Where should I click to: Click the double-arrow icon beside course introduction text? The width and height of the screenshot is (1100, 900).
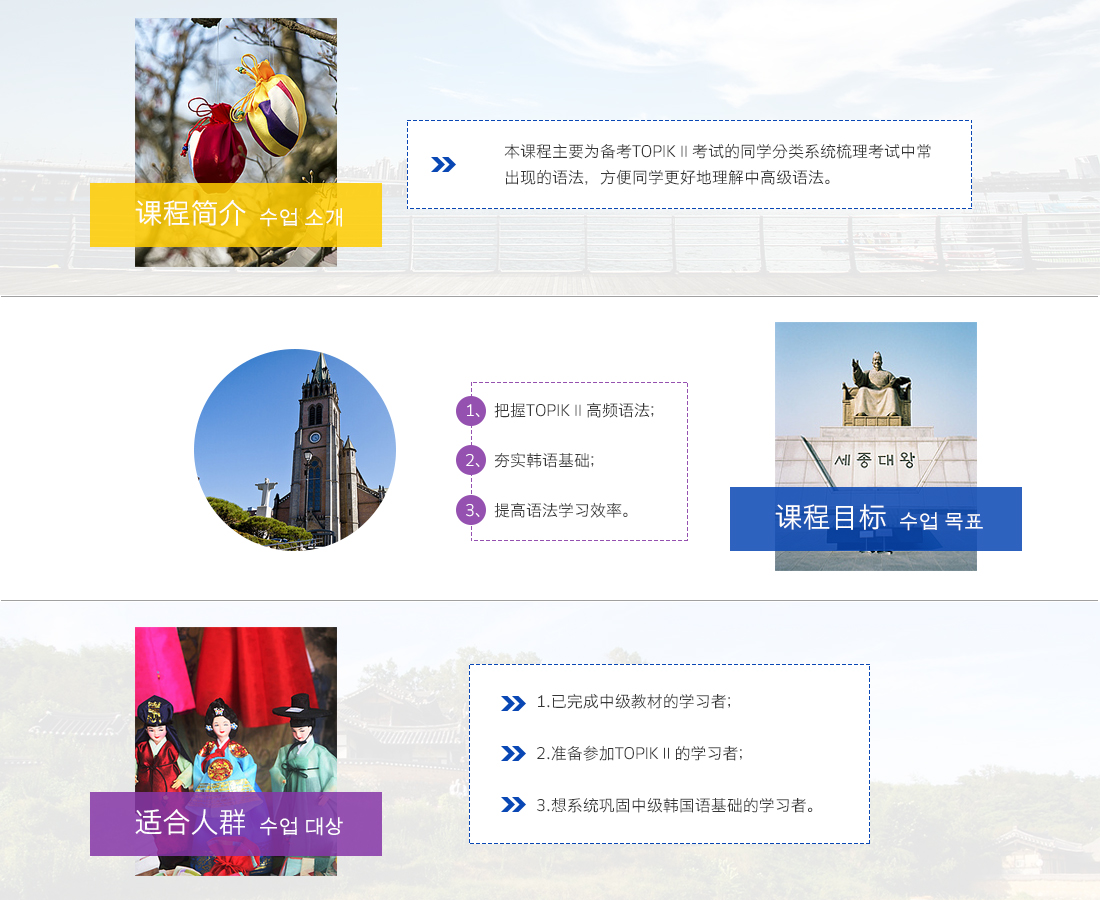(443, 165)
